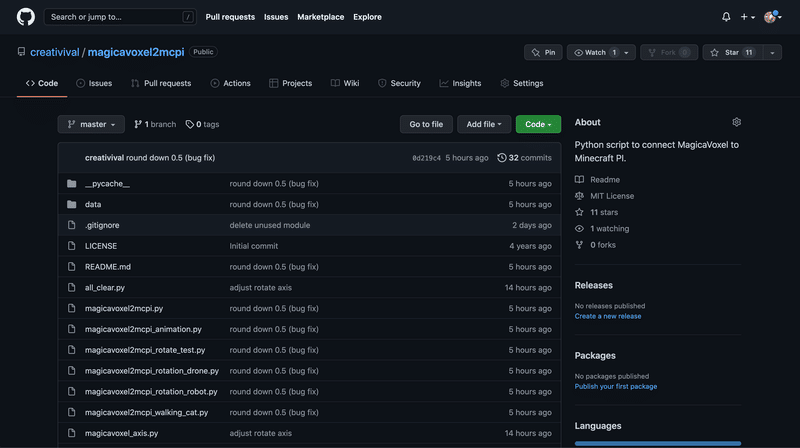The height and width of the screenshot is (448, 800).
Task: Click the file icon beside magicavoxel2mcpi_animation.py
Action: [x=71, y=329]
